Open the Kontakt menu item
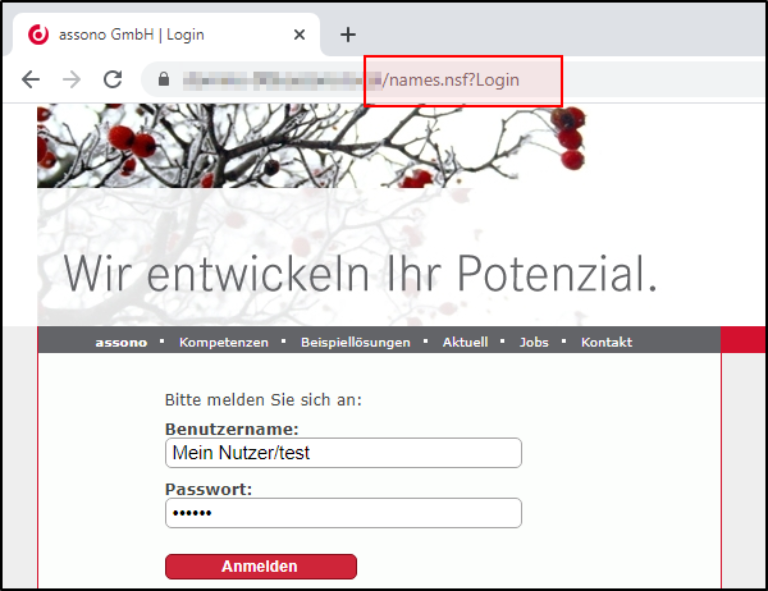768x591 pixels. point(606,342)
